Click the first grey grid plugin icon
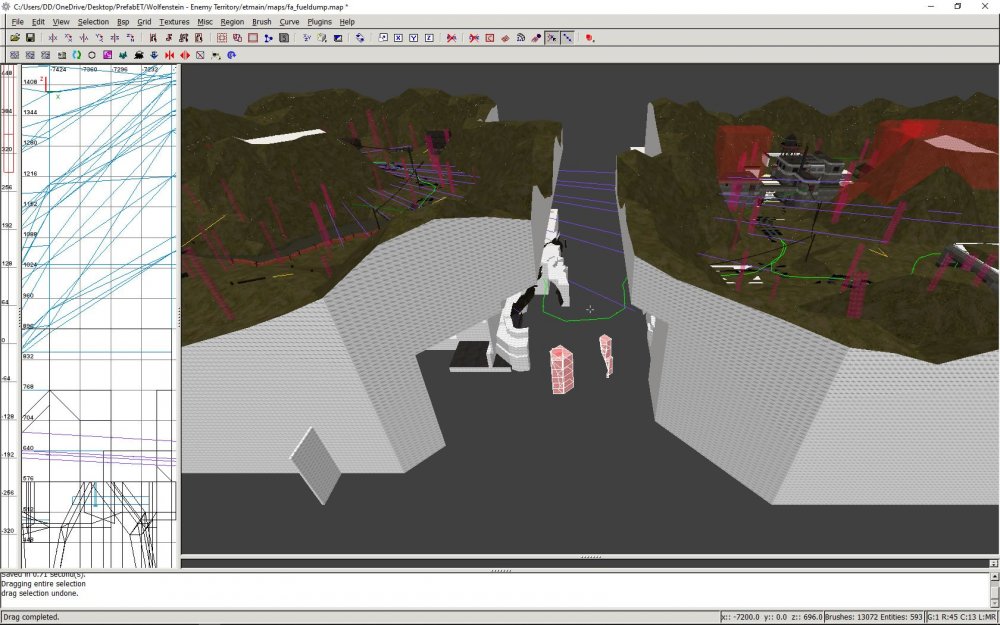 14,55
